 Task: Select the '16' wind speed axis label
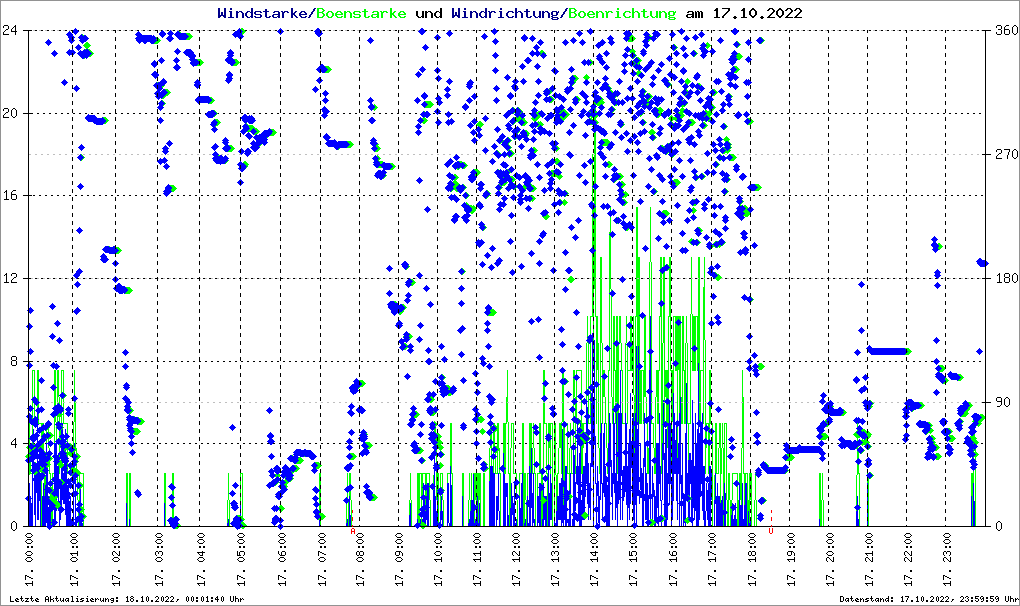click(x=10, y=196)
